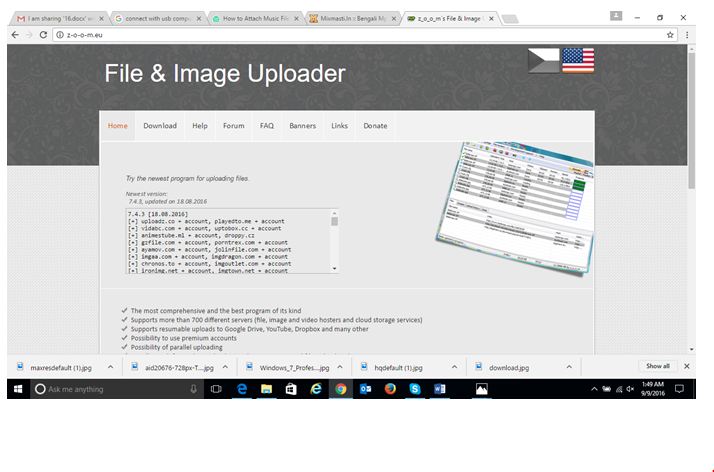Open Outlook from the taskbar
This screenshot has width=714, height=472.
point(365,389)
